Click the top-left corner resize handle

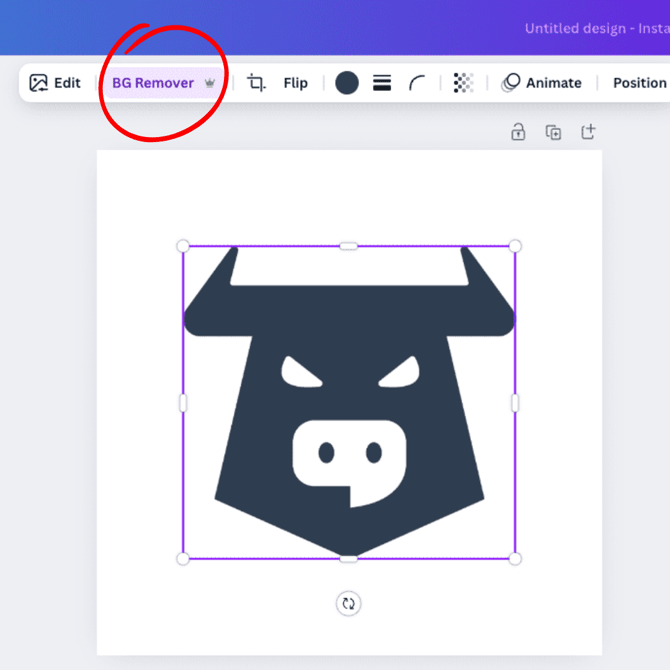coord(183,246)
